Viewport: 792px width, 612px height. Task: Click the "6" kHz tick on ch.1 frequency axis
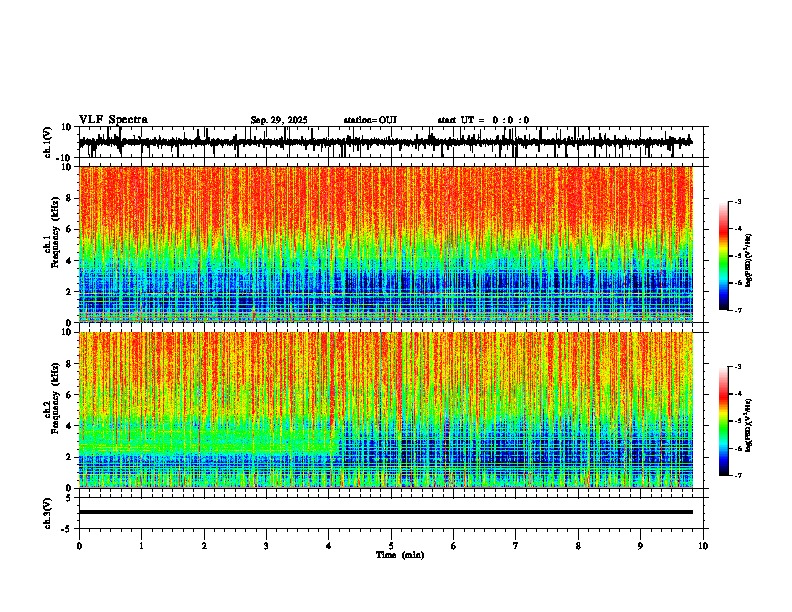point(69,229)
